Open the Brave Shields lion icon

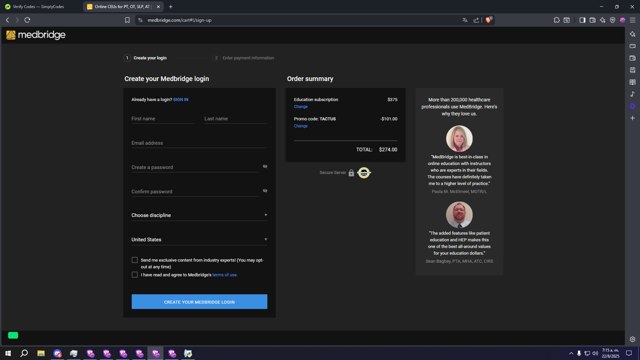(x=489, y=20)
